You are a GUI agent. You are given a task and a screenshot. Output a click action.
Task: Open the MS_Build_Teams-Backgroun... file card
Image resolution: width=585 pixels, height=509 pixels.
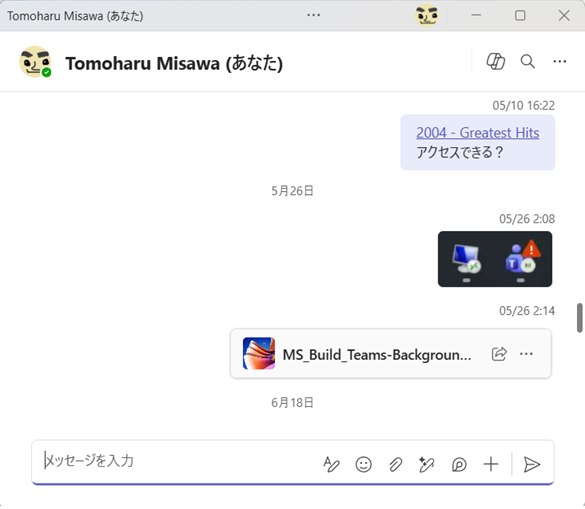point(391,353)
